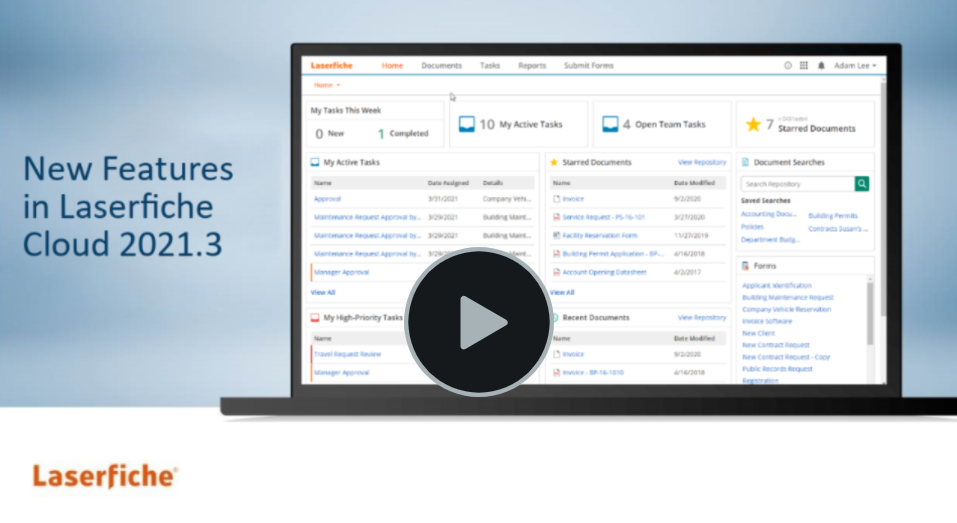This screenshot has width=957, height=523.
Task: Run the Building Permits saved search
Action: 833,216
